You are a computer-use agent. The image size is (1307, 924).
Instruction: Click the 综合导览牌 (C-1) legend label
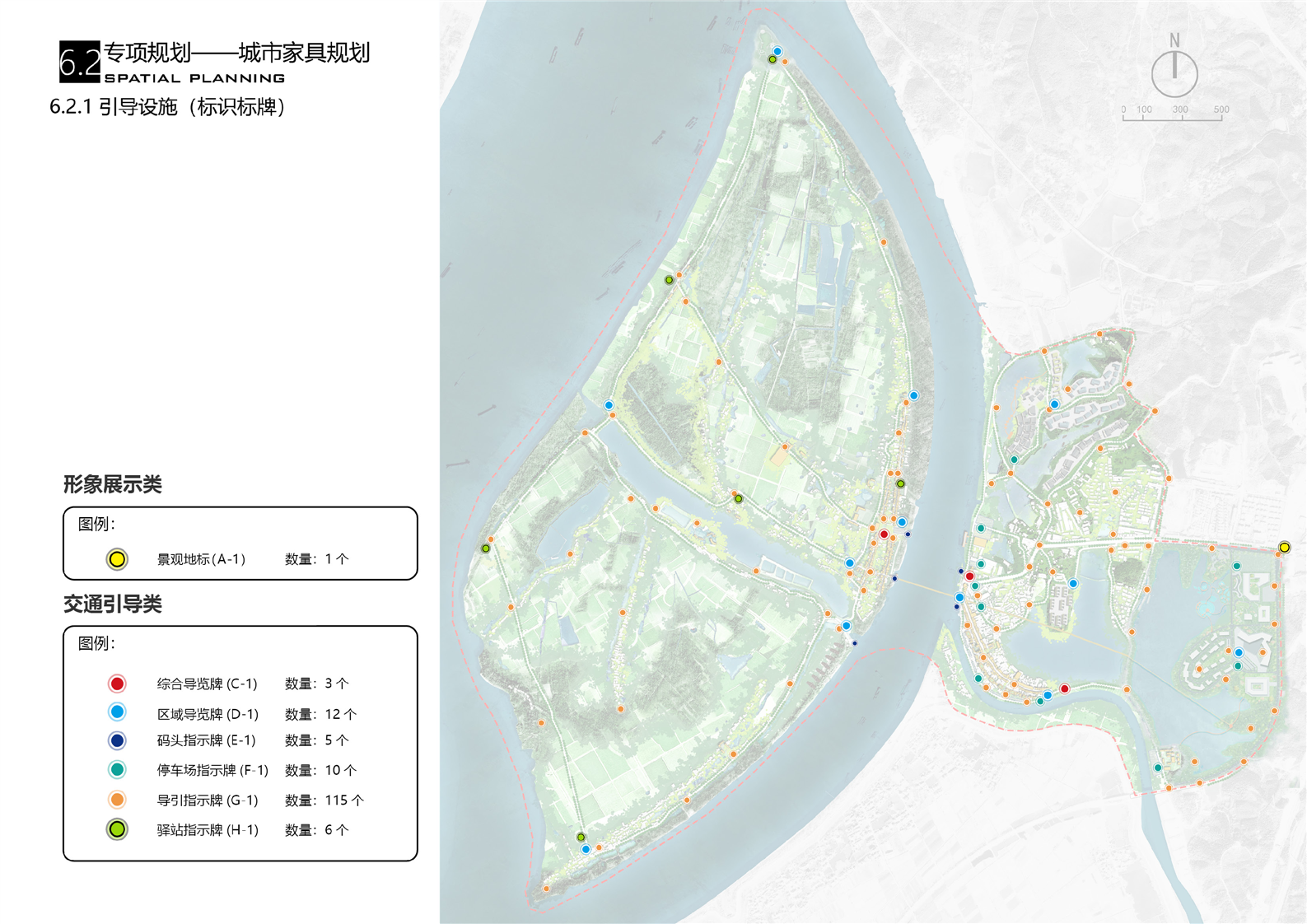(207, 684)
